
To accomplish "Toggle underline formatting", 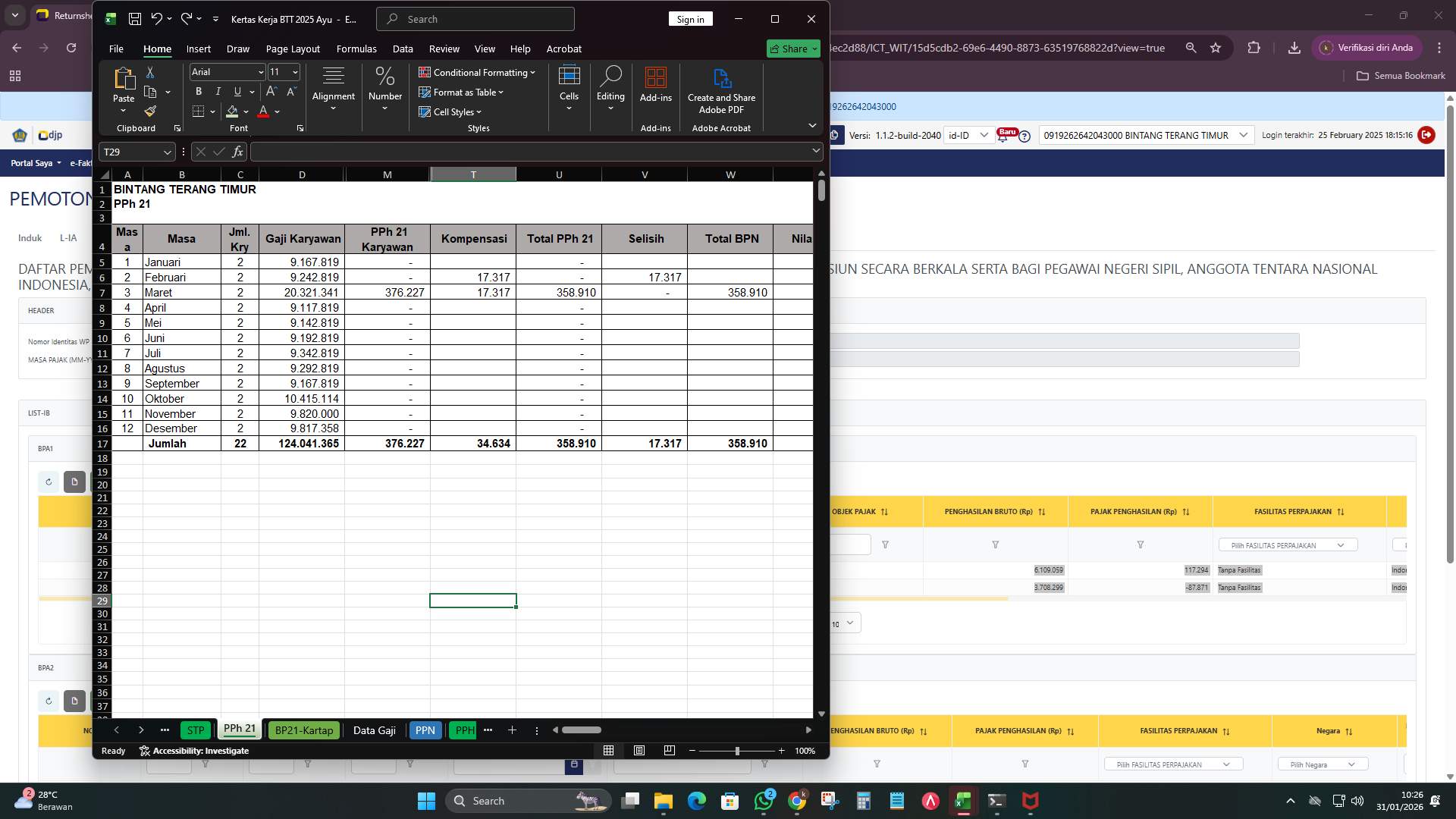I will (237, 92).
